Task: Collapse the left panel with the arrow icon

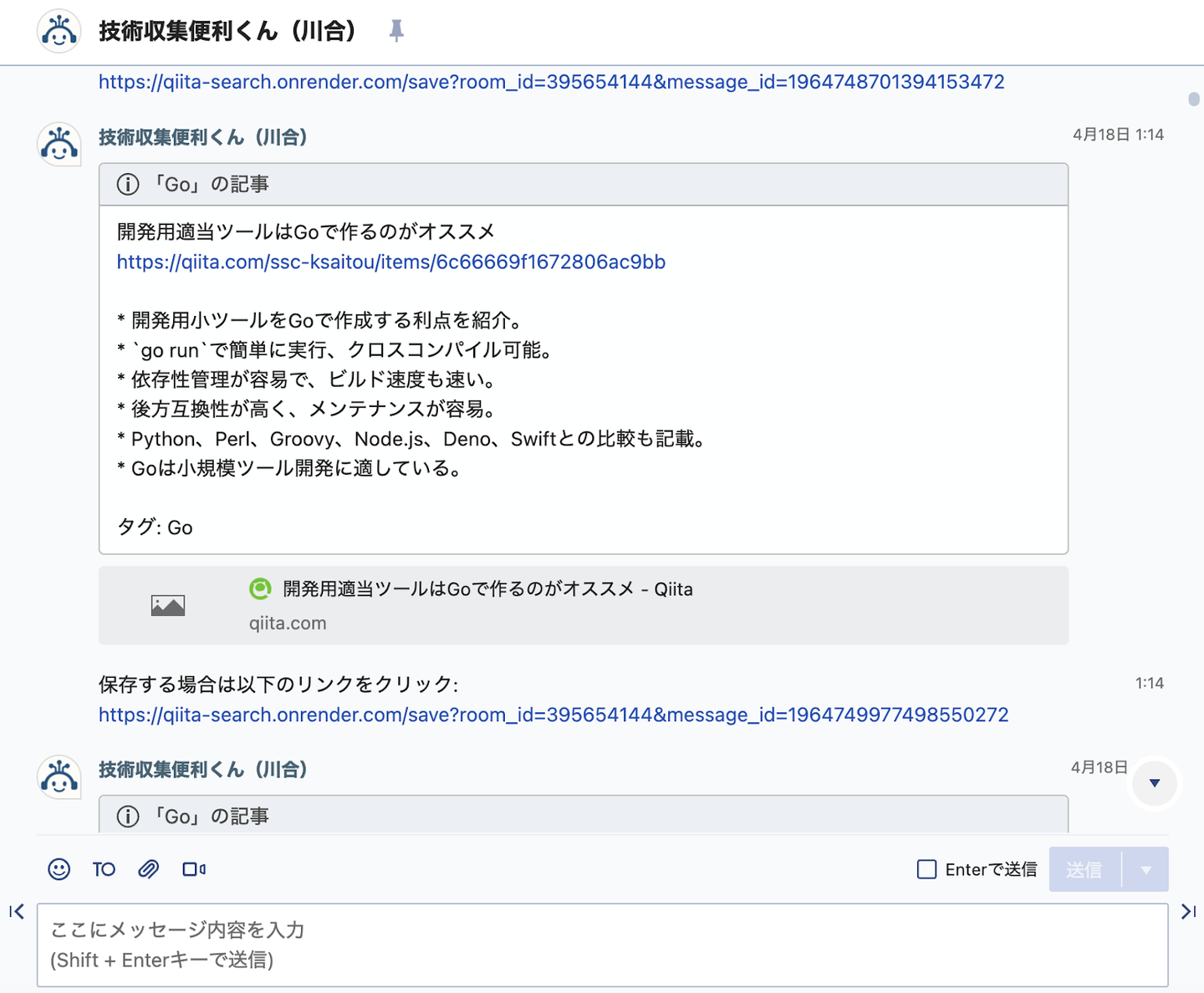Action: (17, 911)
